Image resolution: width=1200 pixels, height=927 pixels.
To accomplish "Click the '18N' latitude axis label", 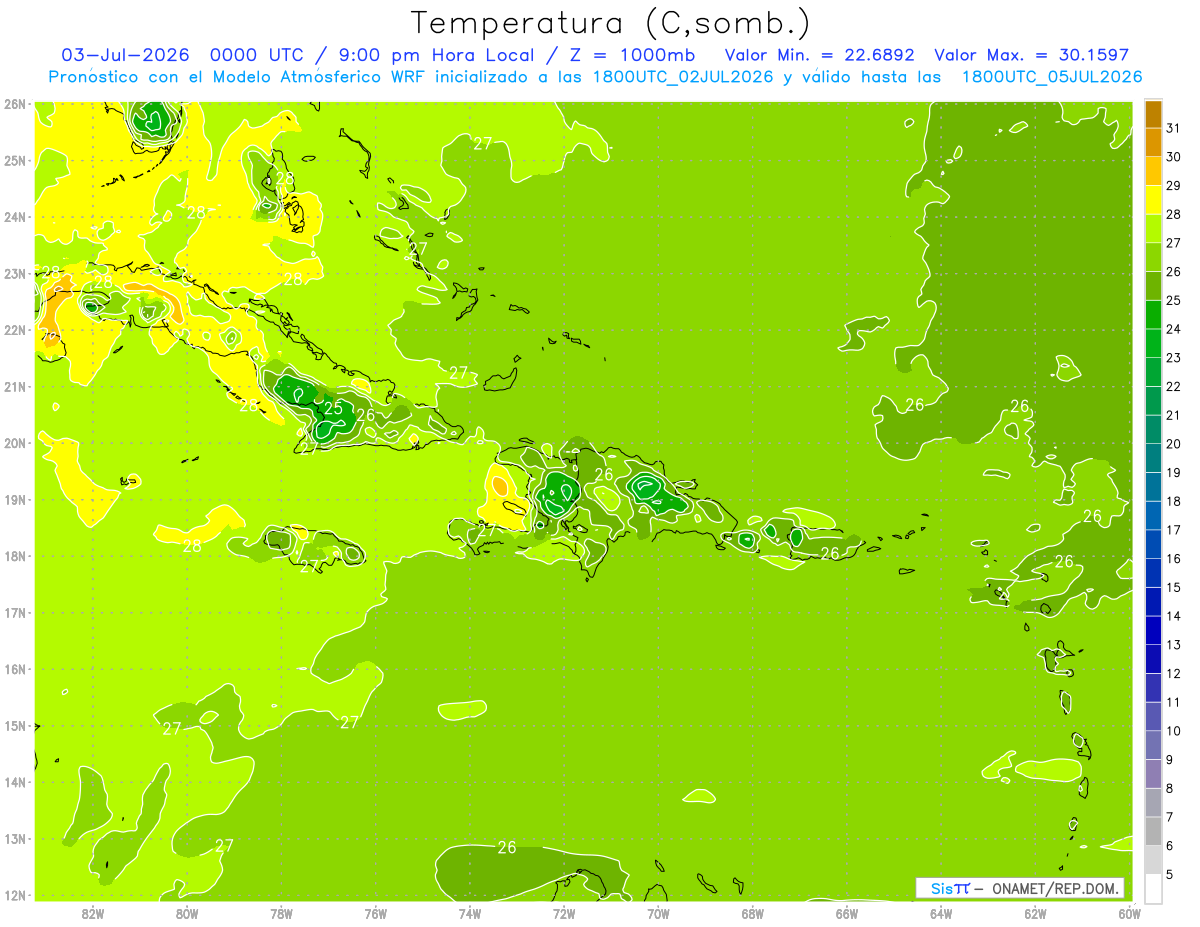I will point(15,556).
